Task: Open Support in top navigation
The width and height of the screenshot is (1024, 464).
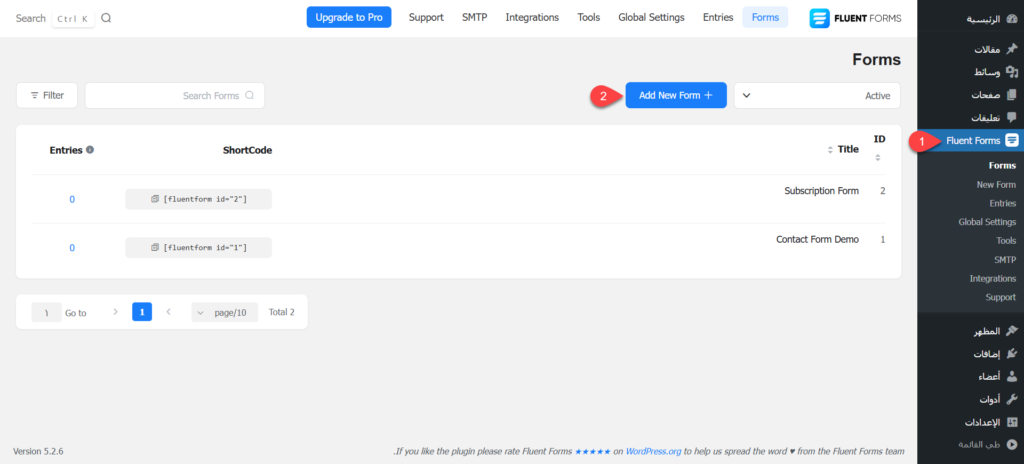Action: 426,18
